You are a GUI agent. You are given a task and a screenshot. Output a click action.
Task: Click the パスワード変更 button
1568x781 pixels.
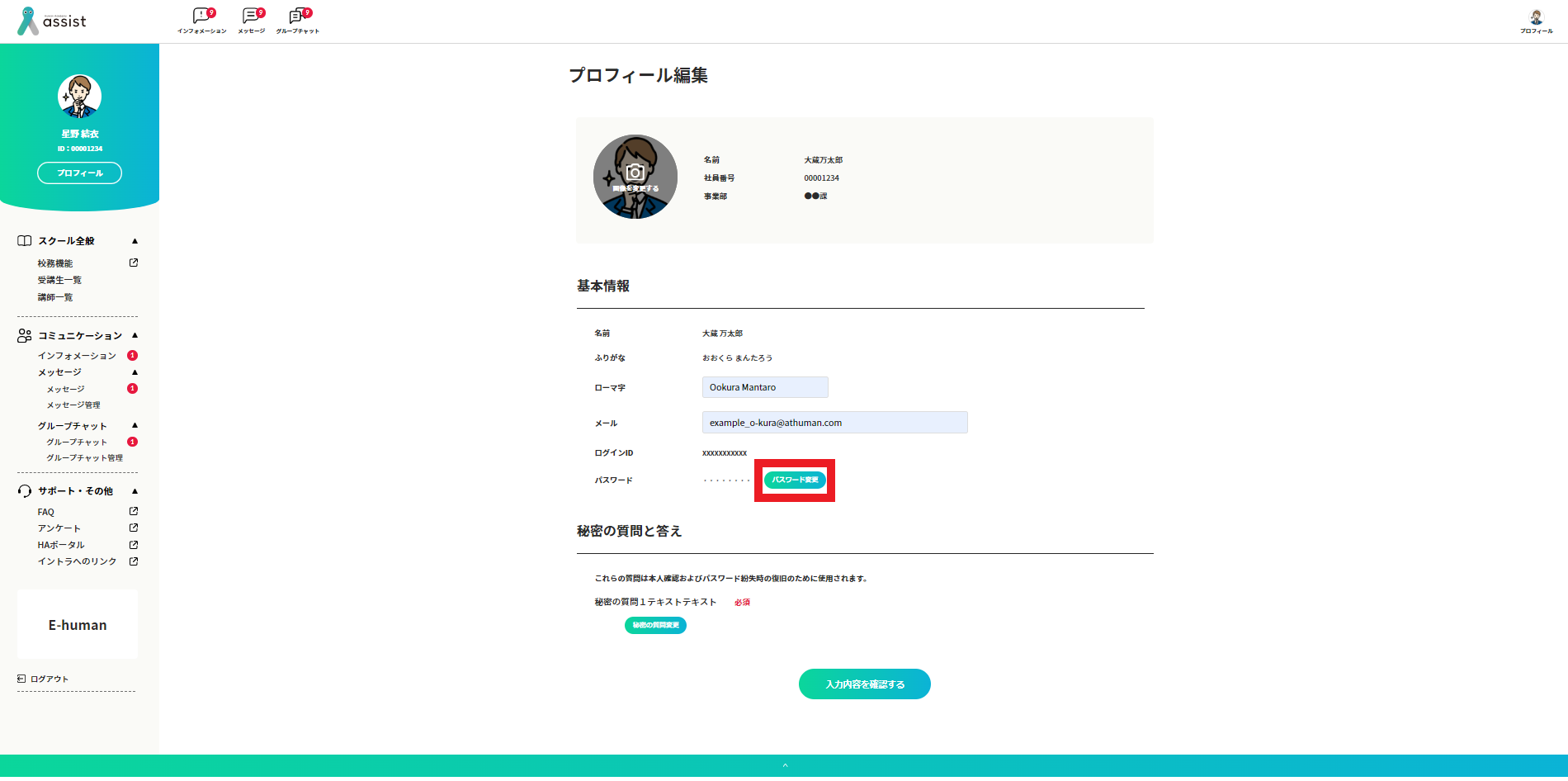(x=795, y=480)
